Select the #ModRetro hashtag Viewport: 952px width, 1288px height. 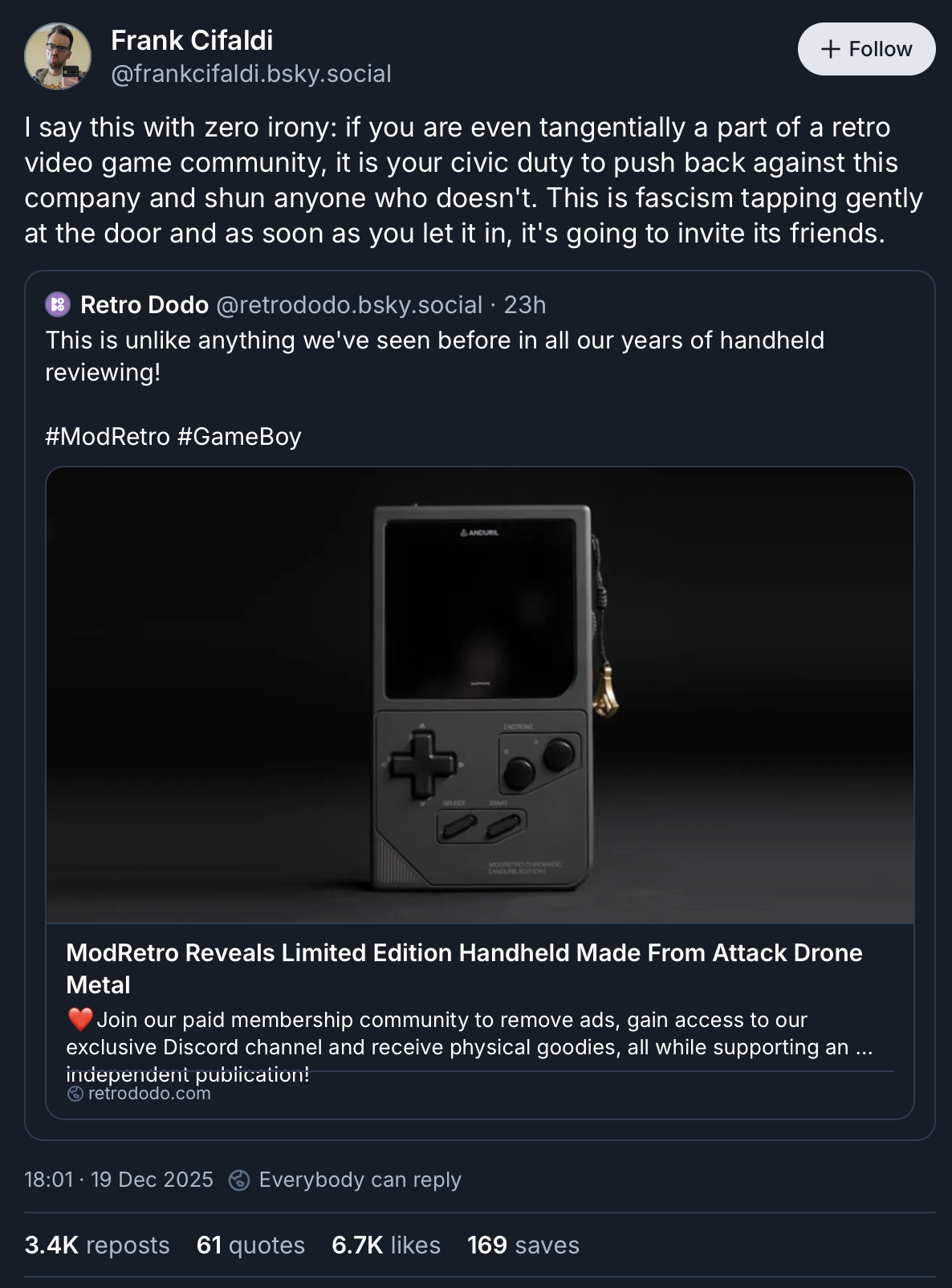(108, 437)
